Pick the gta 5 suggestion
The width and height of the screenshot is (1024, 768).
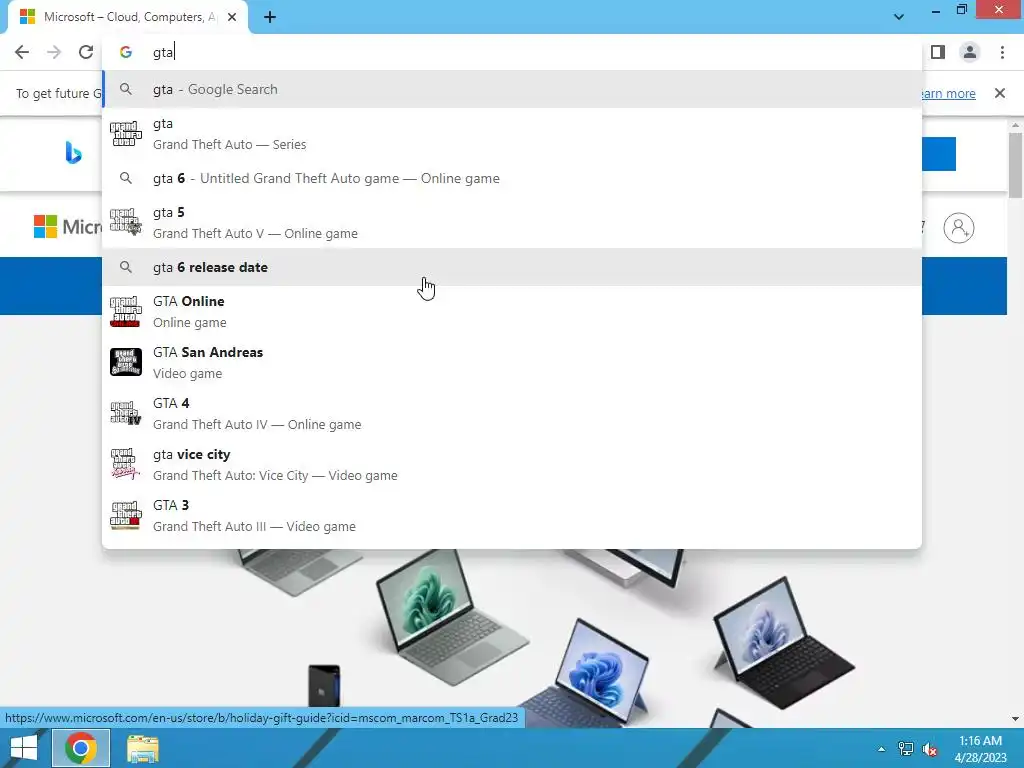[x=512, y=223]
